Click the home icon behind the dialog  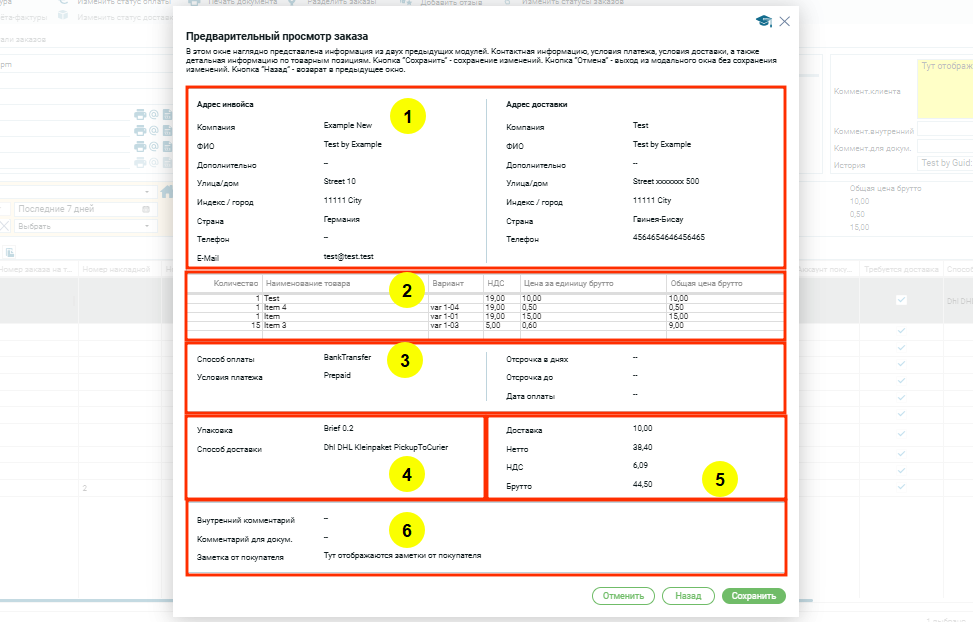168,193
